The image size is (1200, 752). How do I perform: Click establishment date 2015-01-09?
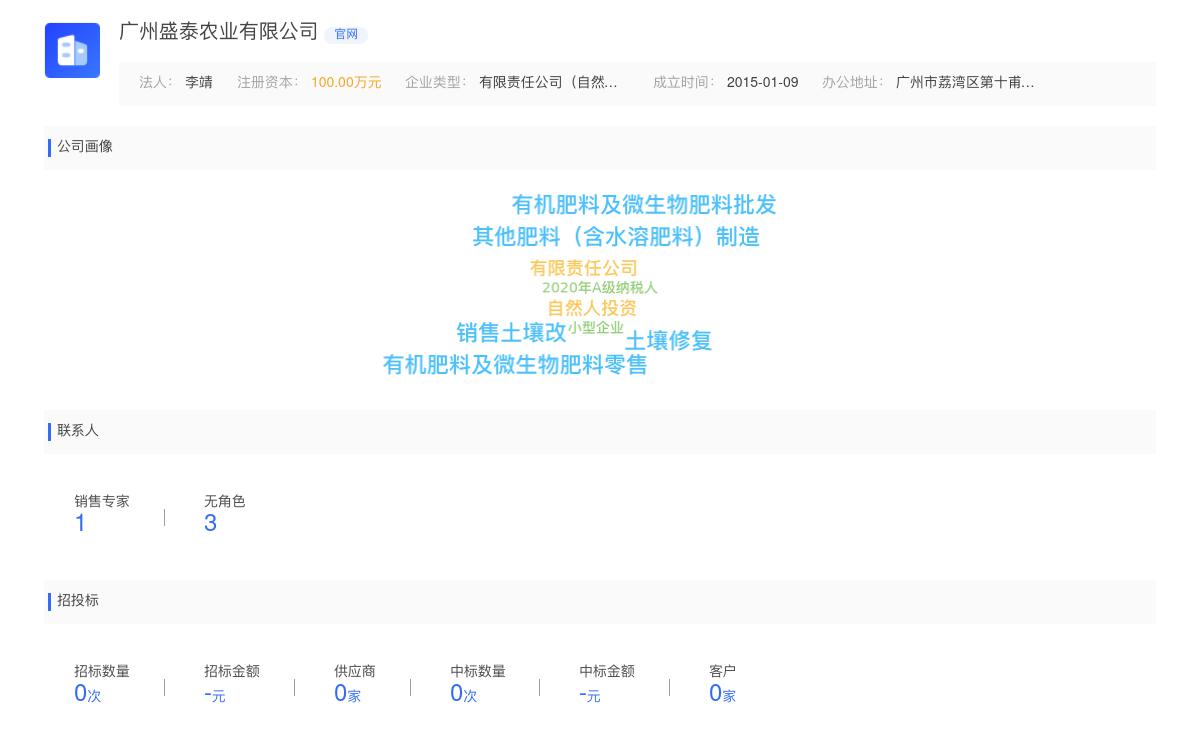click(762, 83)
